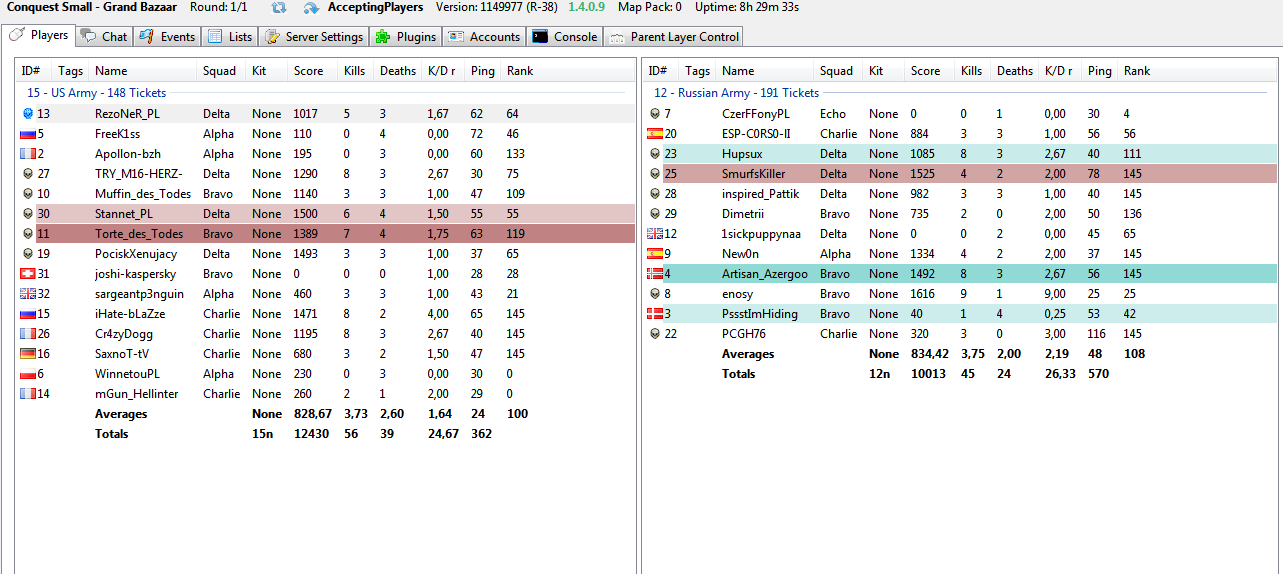Open the Parent Layer Control tab
Screen dimensions: 1283x574
(674, 37)
